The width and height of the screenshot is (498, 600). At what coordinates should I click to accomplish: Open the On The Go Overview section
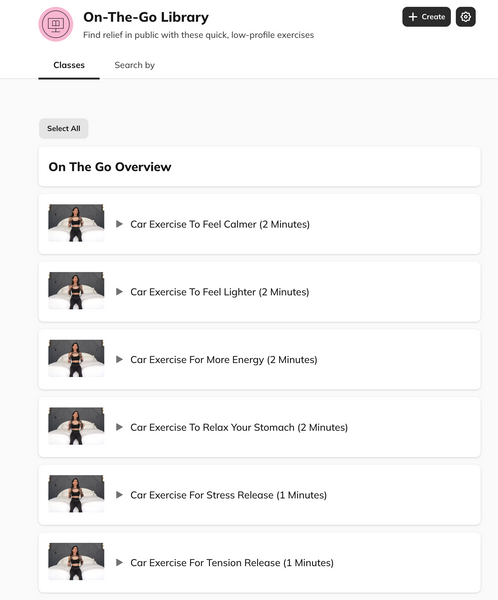260,167
